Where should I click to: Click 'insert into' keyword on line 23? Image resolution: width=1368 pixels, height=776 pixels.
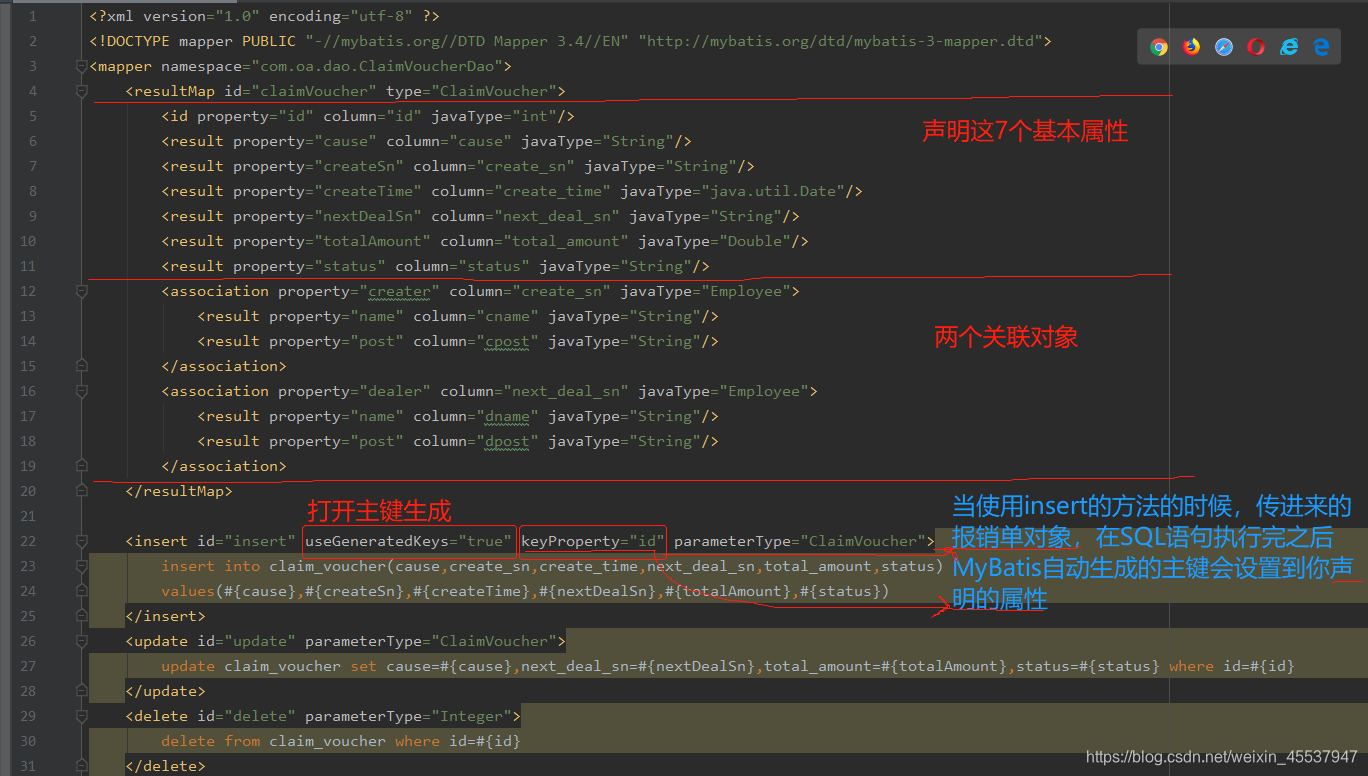[211, 566]
